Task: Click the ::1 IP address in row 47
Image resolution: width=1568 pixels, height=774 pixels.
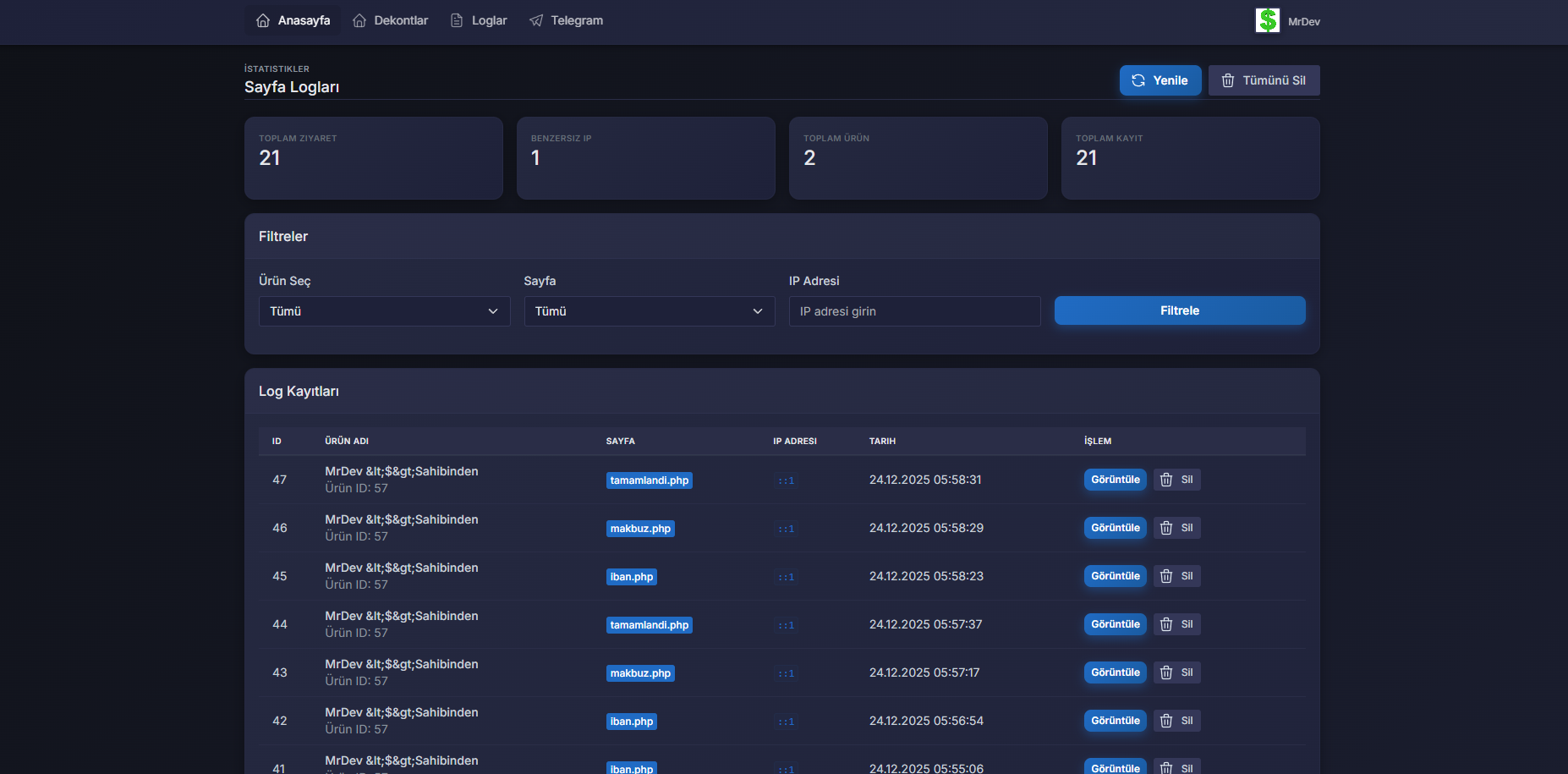Action: tap(787, 480)
